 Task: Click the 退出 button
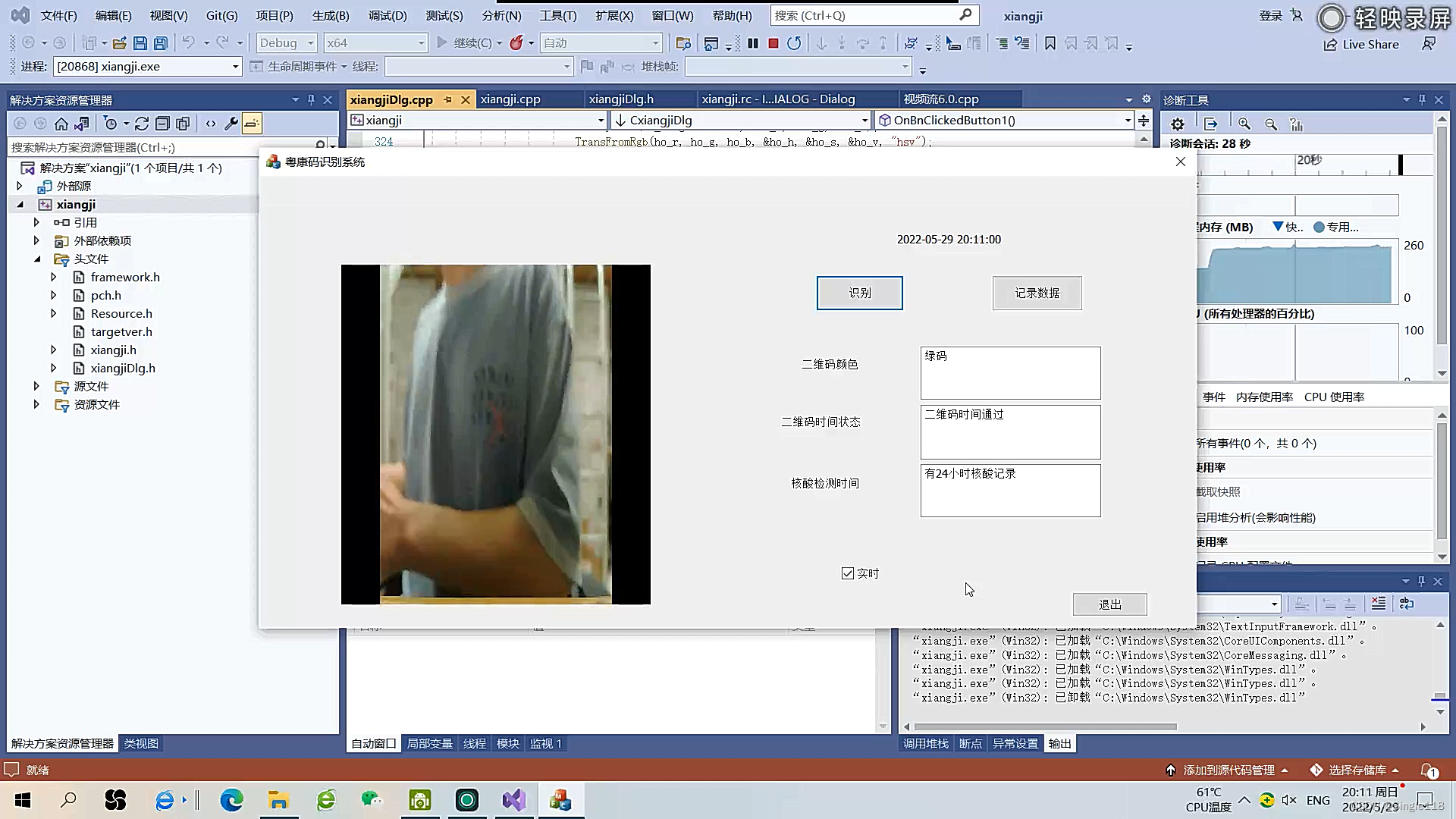coord(1109,604)
